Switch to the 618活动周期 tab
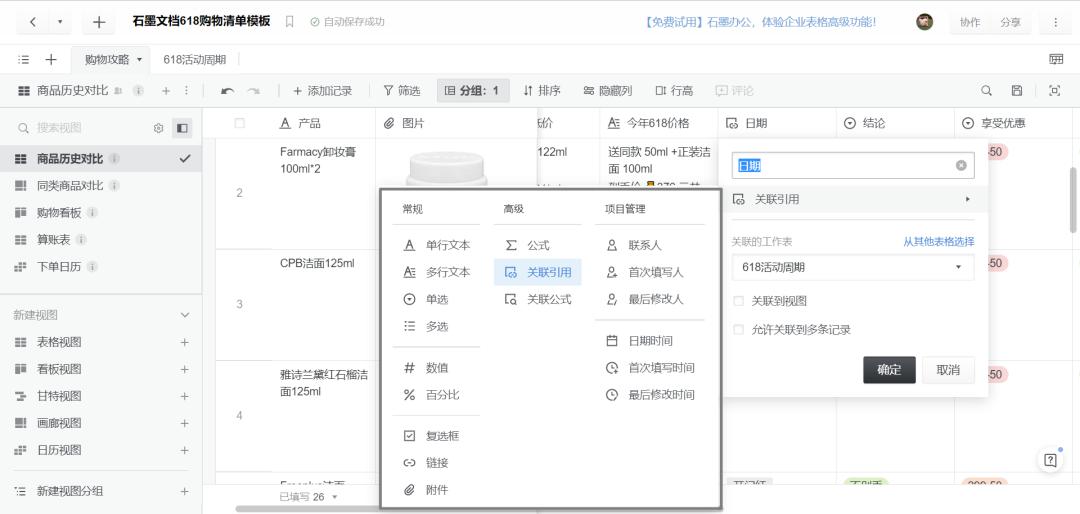Viewport: 1080px width, 514px height. (x=194, y=59)
